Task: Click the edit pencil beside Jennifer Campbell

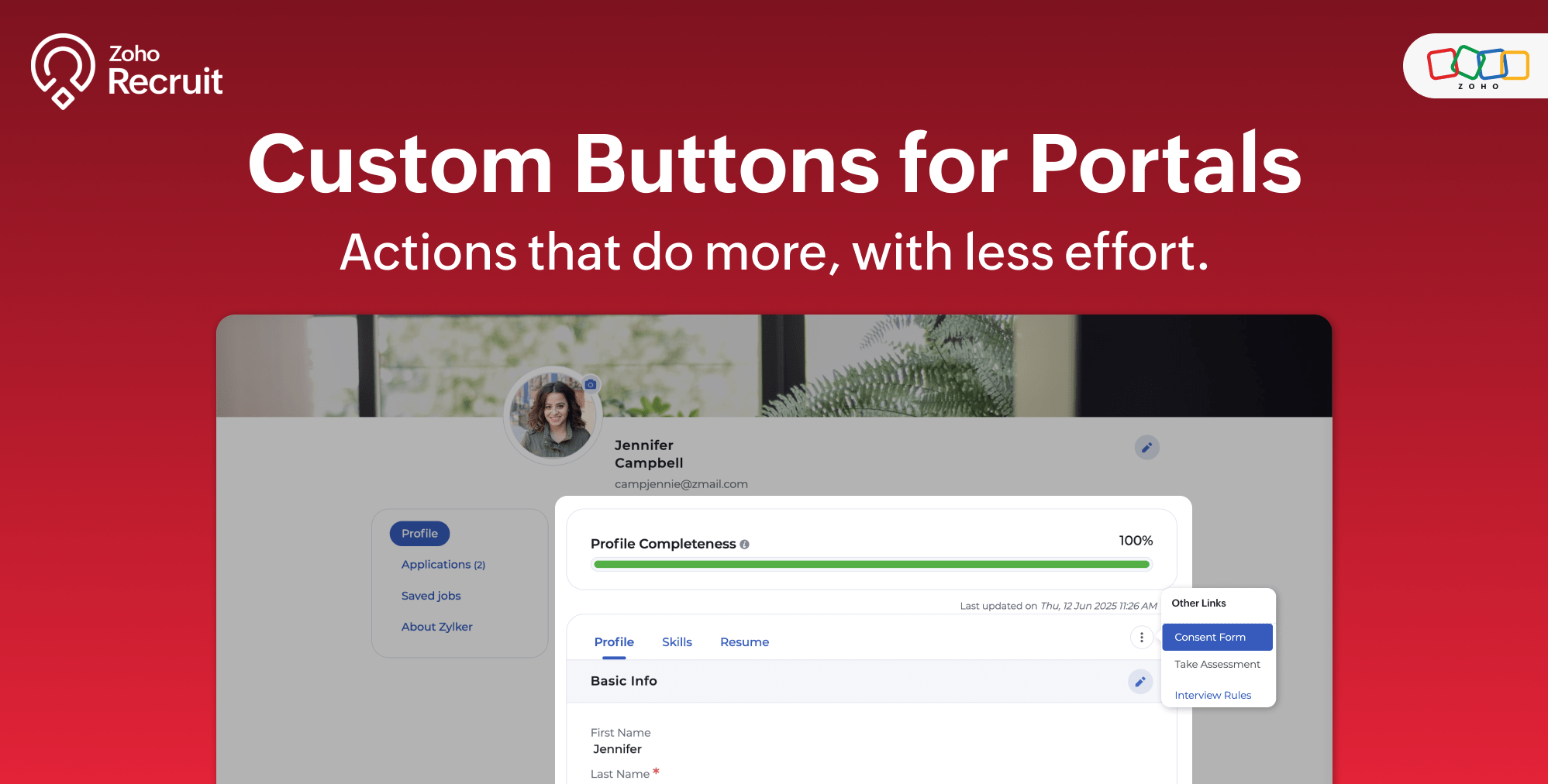Action: point(1147,447)
